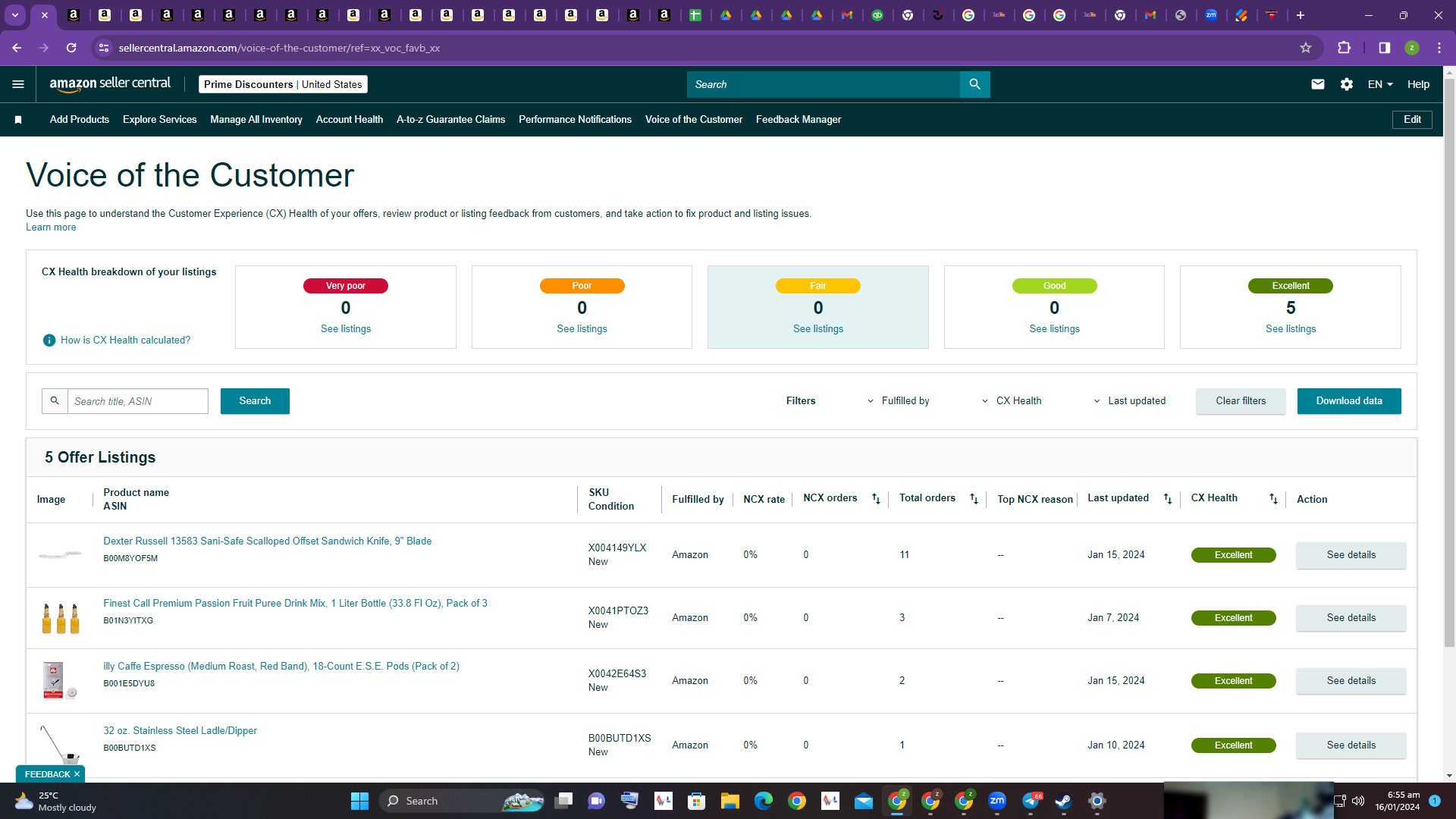See details for 32 oz. Stainless Steel Ladle
Viewport: 1456px width, 819px height.
(x=1351, y=745)
